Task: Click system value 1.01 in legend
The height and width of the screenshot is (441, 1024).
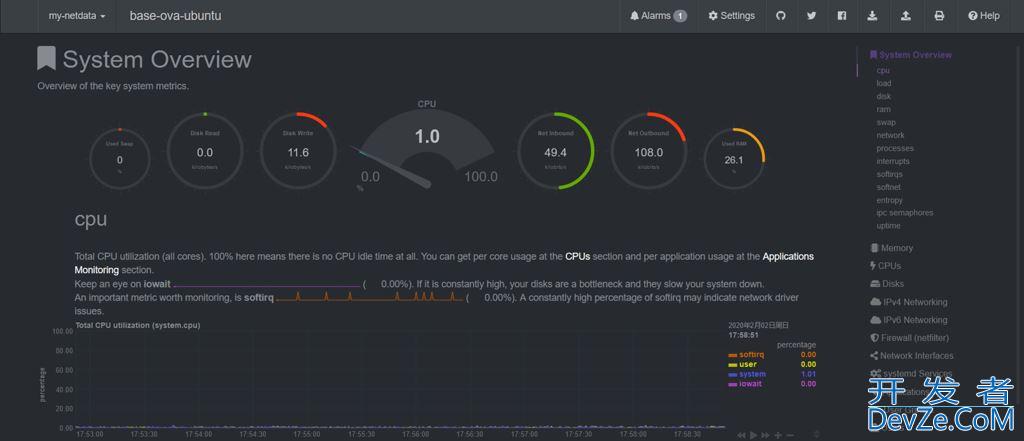Action: pyautogui.click(x=808, y=374)
